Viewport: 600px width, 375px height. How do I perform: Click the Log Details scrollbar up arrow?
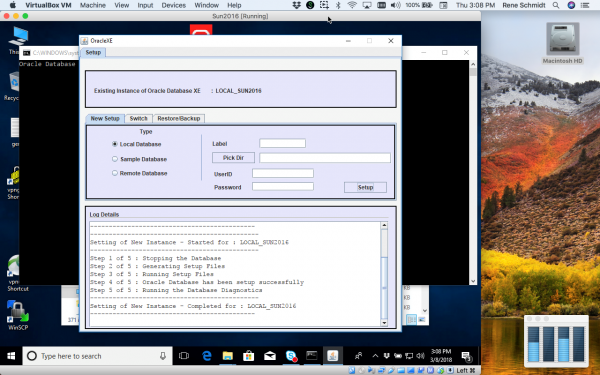(x=384, y=225)
